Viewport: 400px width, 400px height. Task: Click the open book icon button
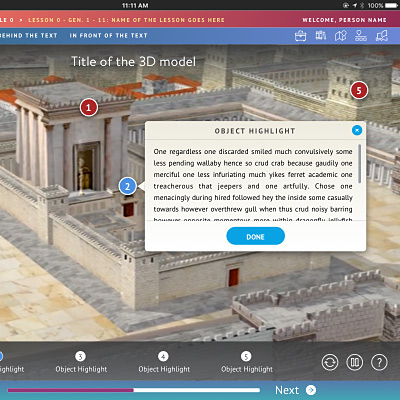pos(355,362)
